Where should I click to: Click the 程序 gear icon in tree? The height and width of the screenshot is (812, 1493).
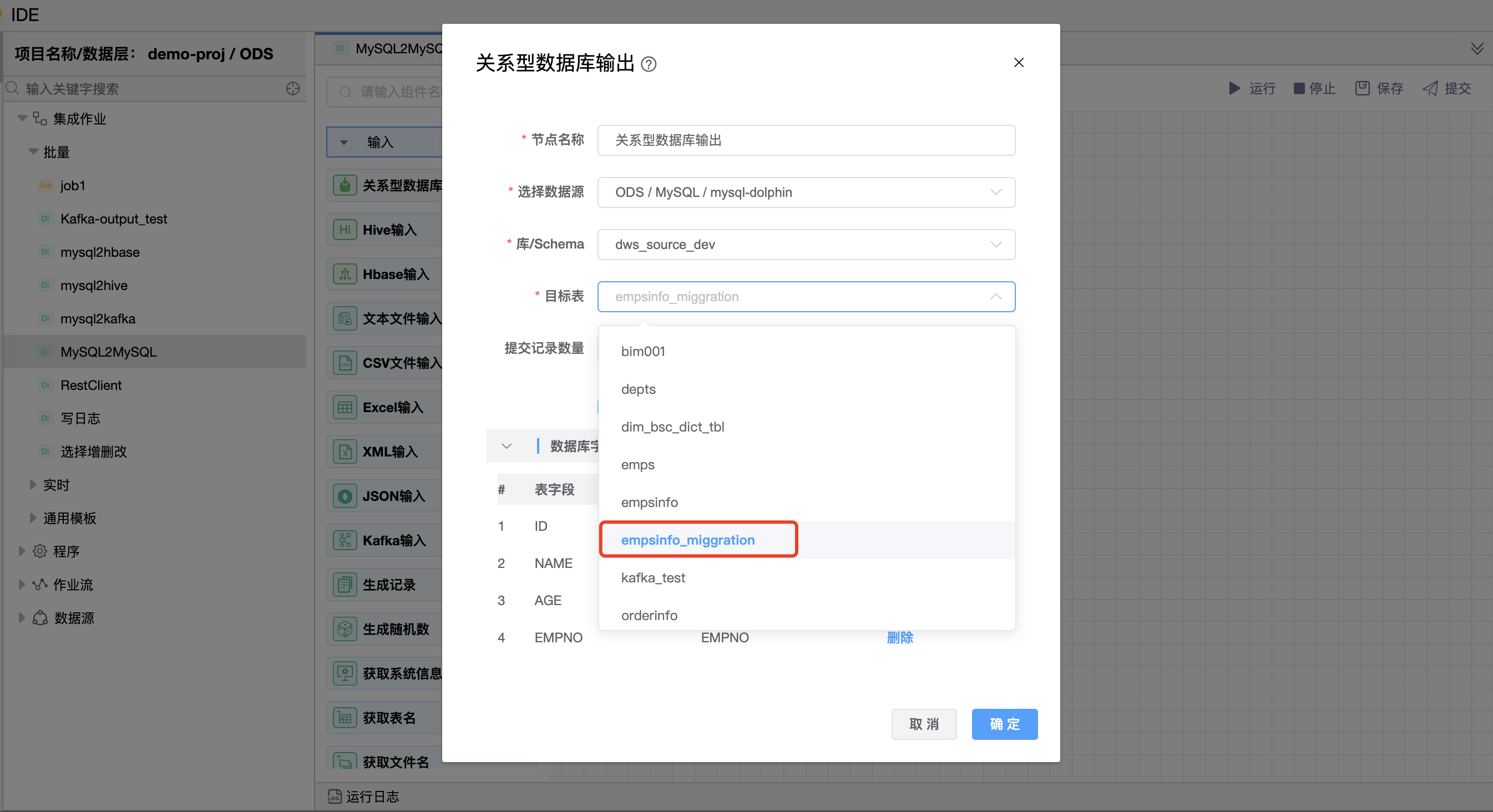pos(39,551)
